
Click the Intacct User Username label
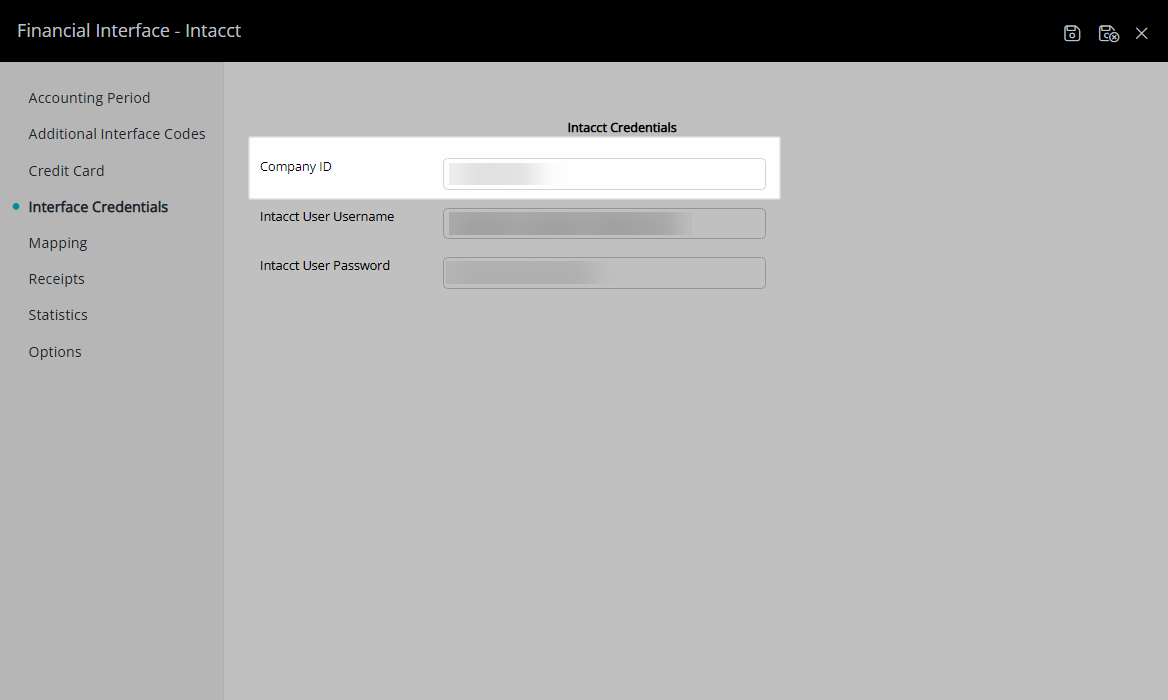point(327,217)
